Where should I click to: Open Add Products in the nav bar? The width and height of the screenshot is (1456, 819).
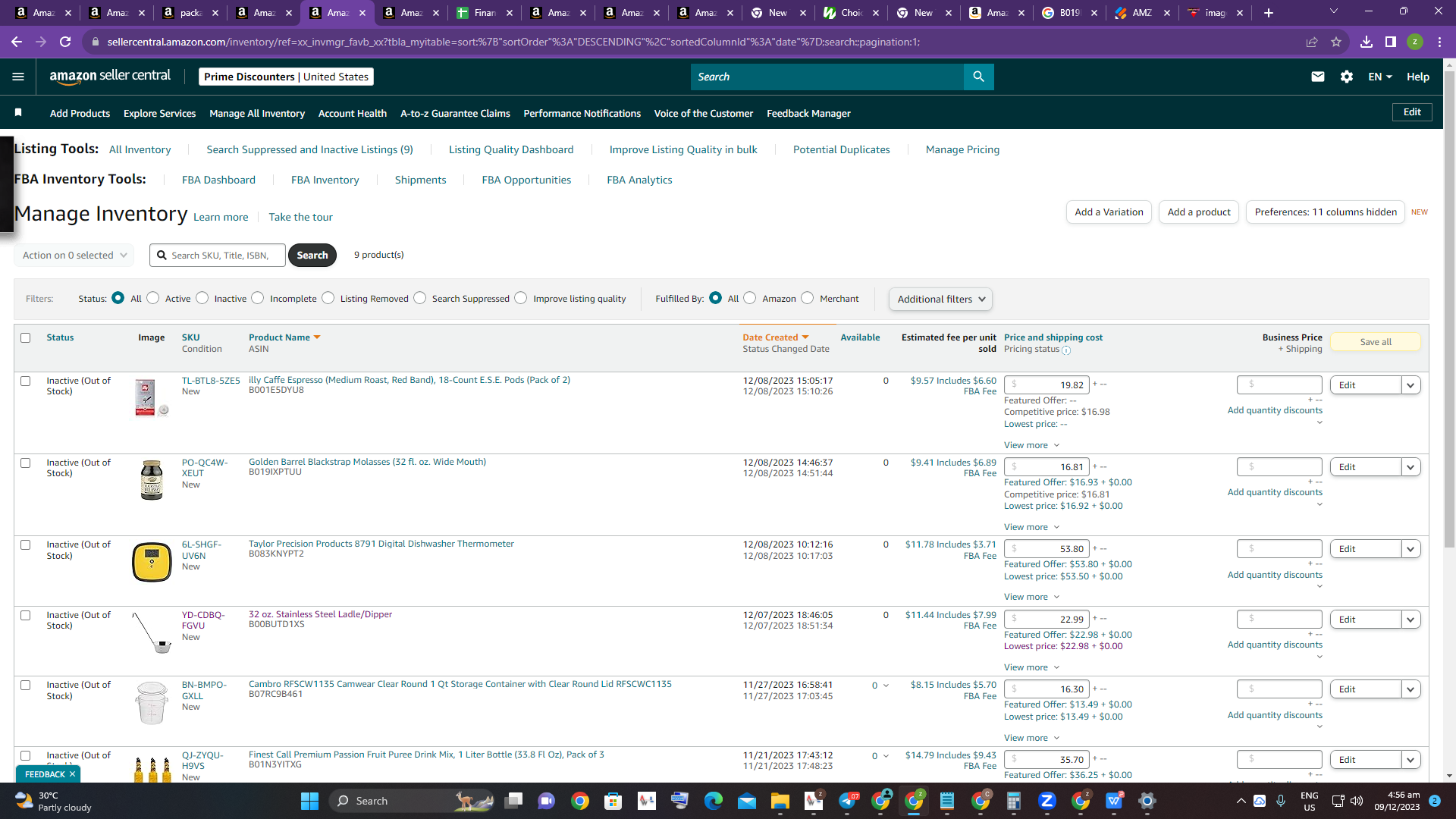[80, 113]
